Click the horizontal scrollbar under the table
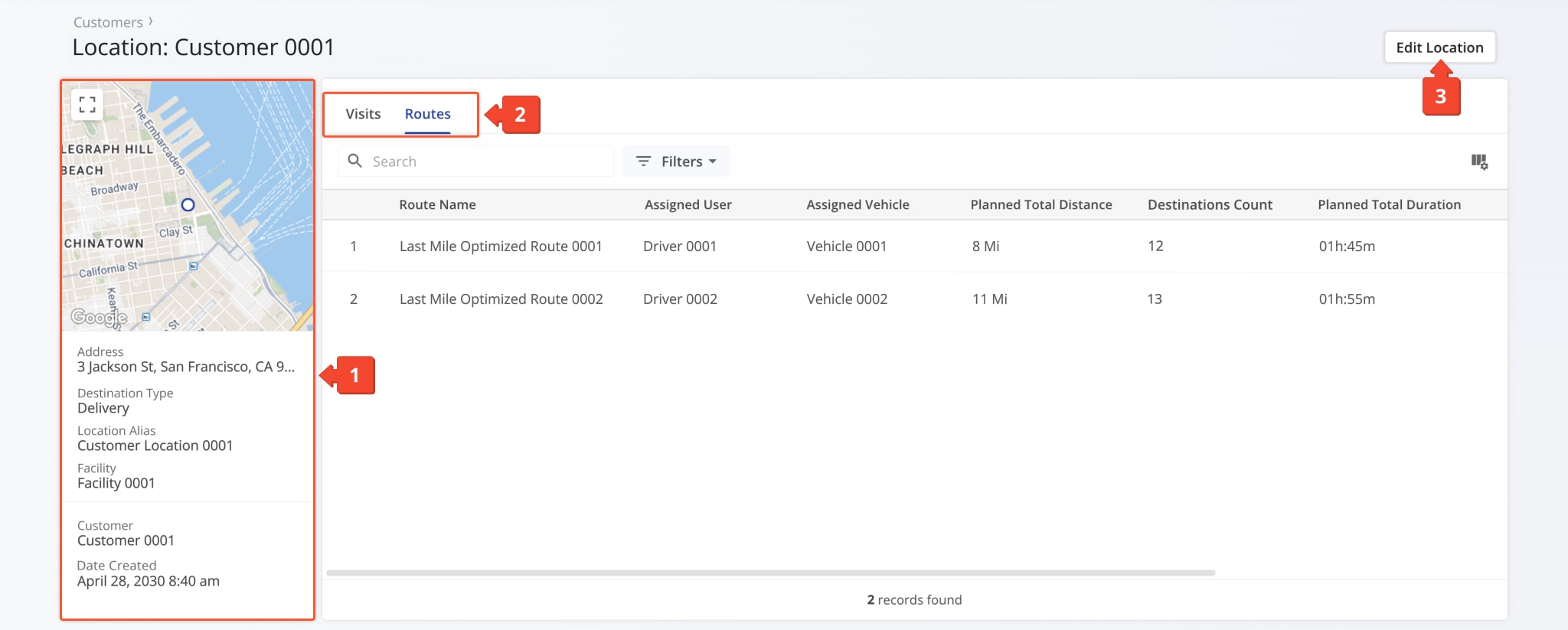 tap(770, 573)
